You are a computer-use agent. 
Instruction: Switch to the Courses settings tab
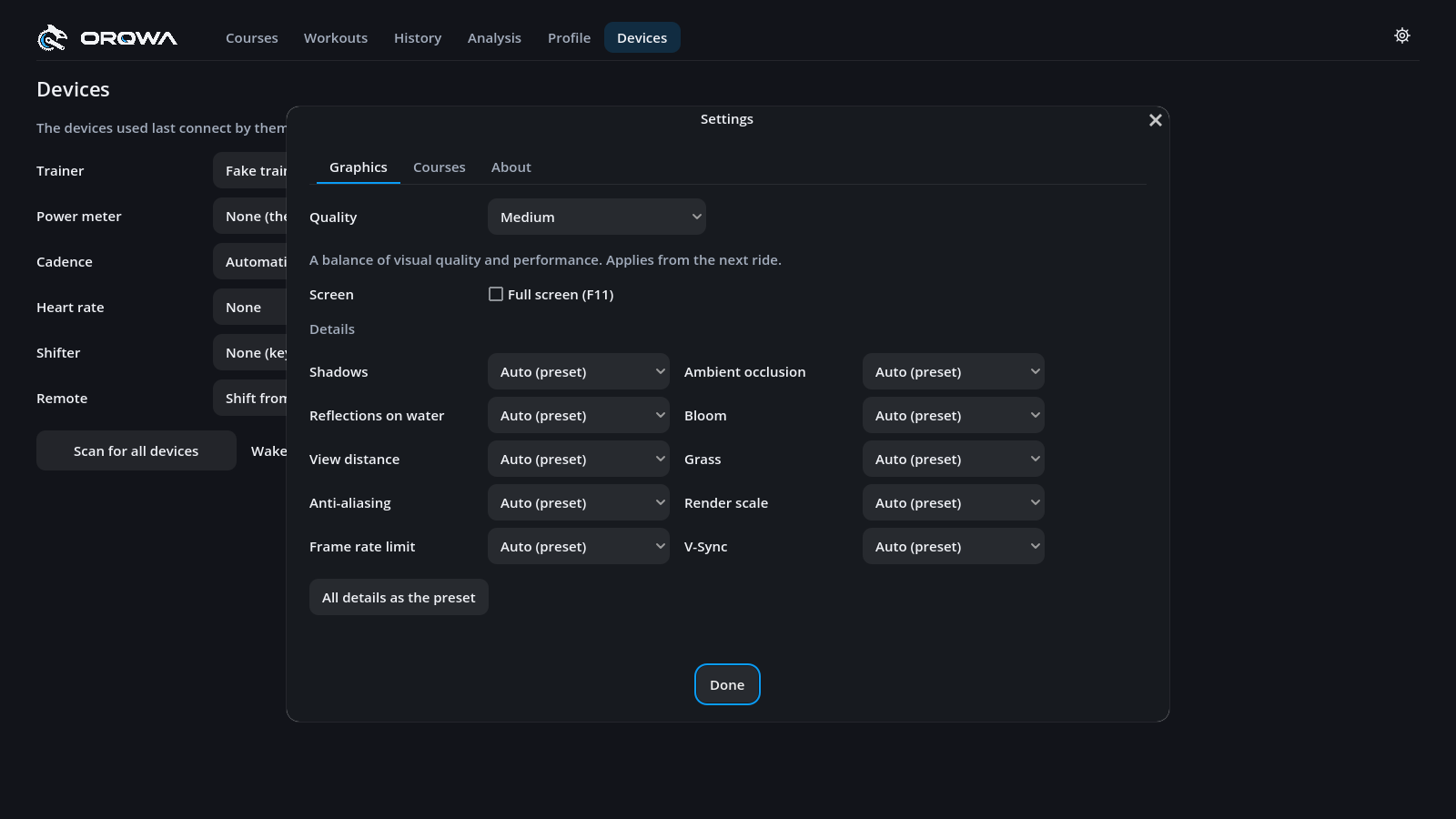click(x=440, y=167)
